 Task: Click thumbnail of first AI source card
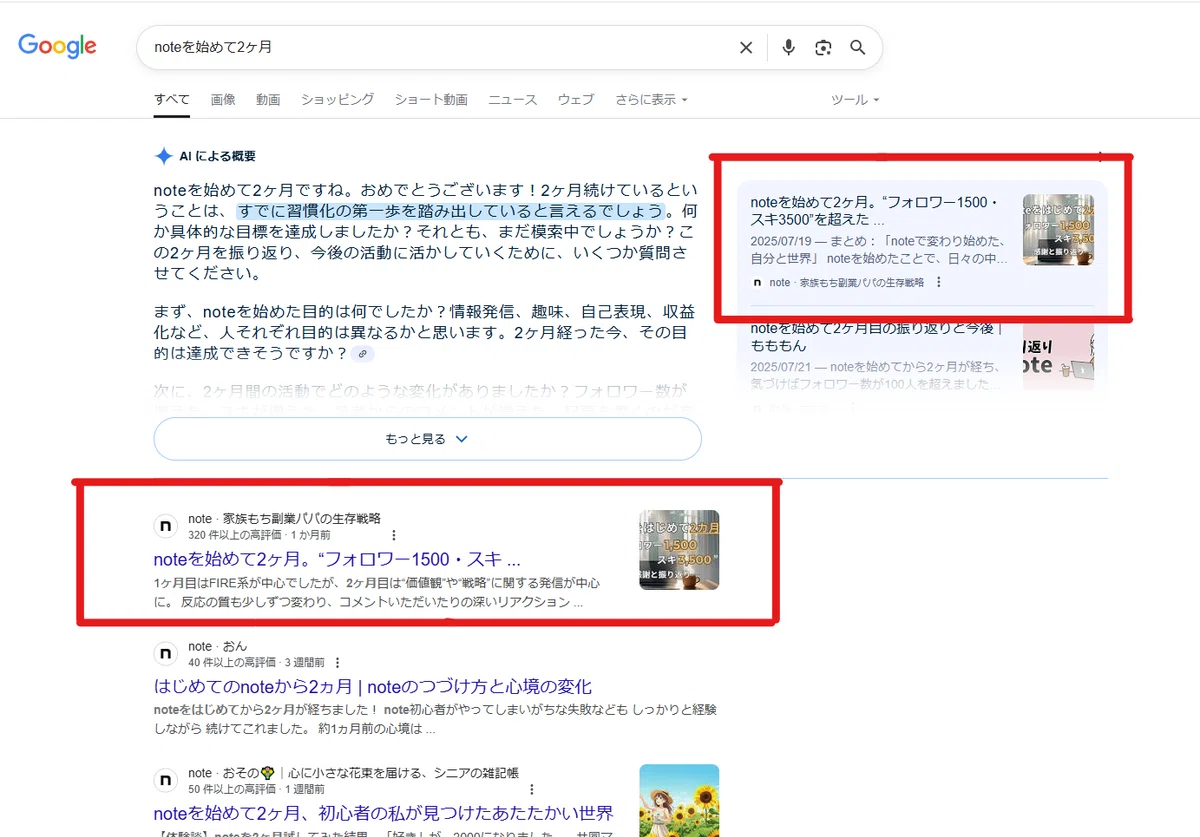pyautogui.click(x=1058, y=230)
